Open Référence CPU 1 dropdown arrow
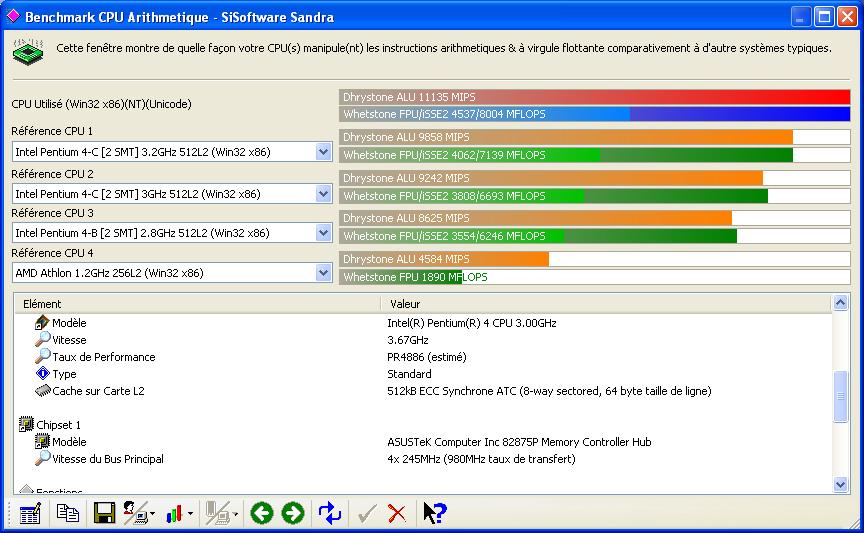 [x=323, y=152]
